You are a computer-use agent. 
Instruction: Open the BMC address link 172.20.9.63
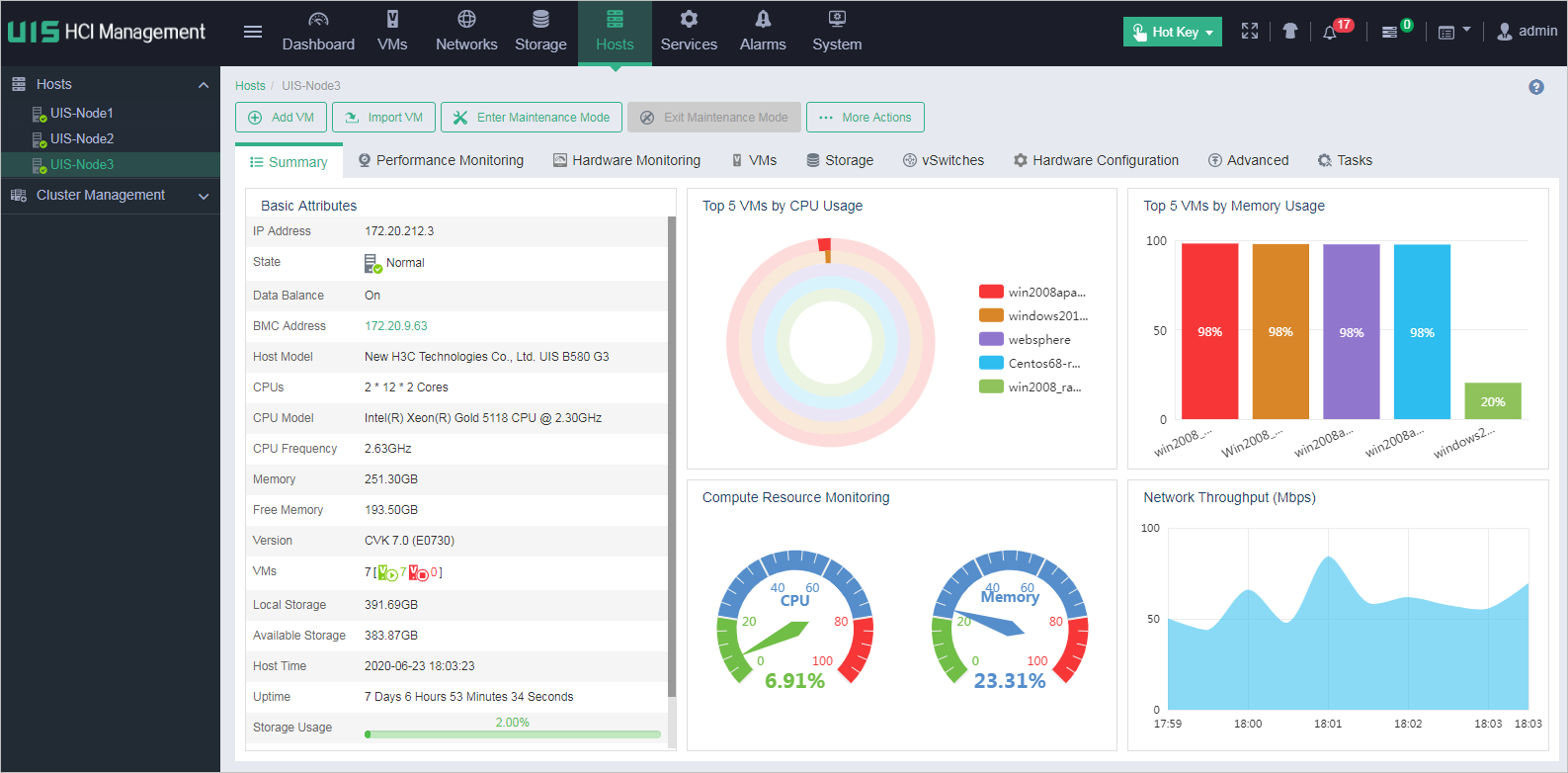pos(395,326)
